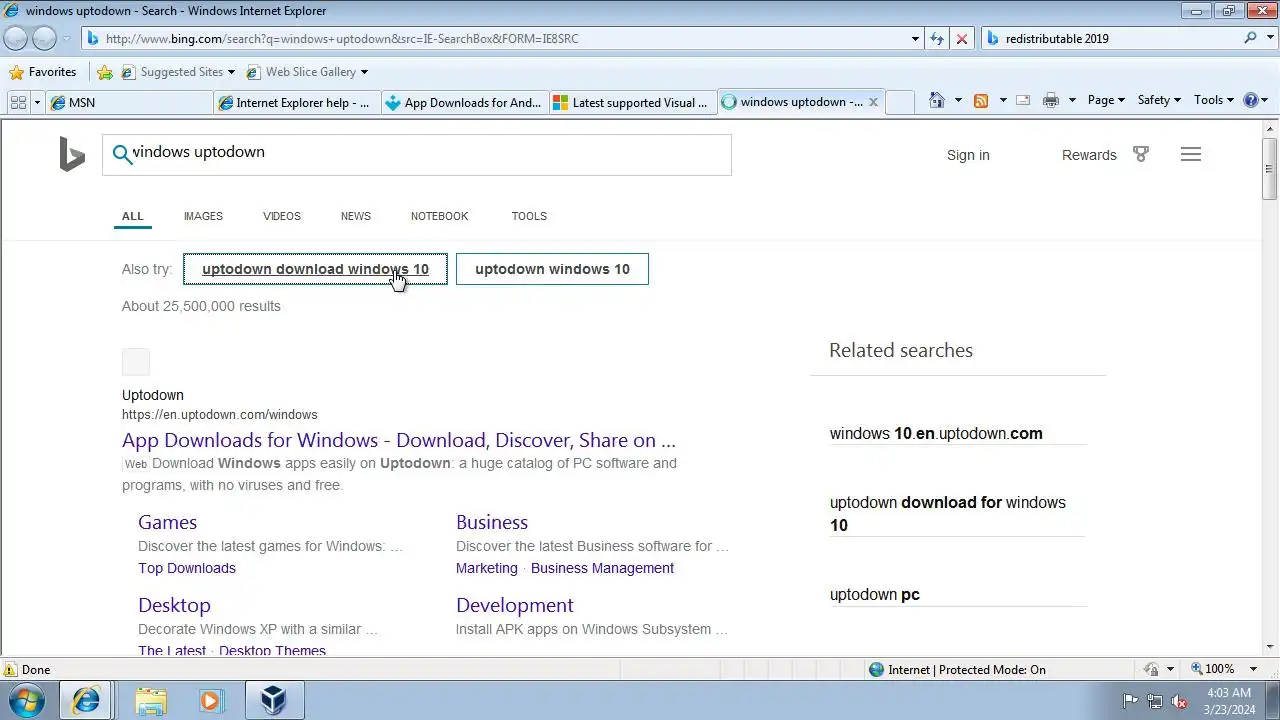Open the Windows Start button

coord(27,700)
